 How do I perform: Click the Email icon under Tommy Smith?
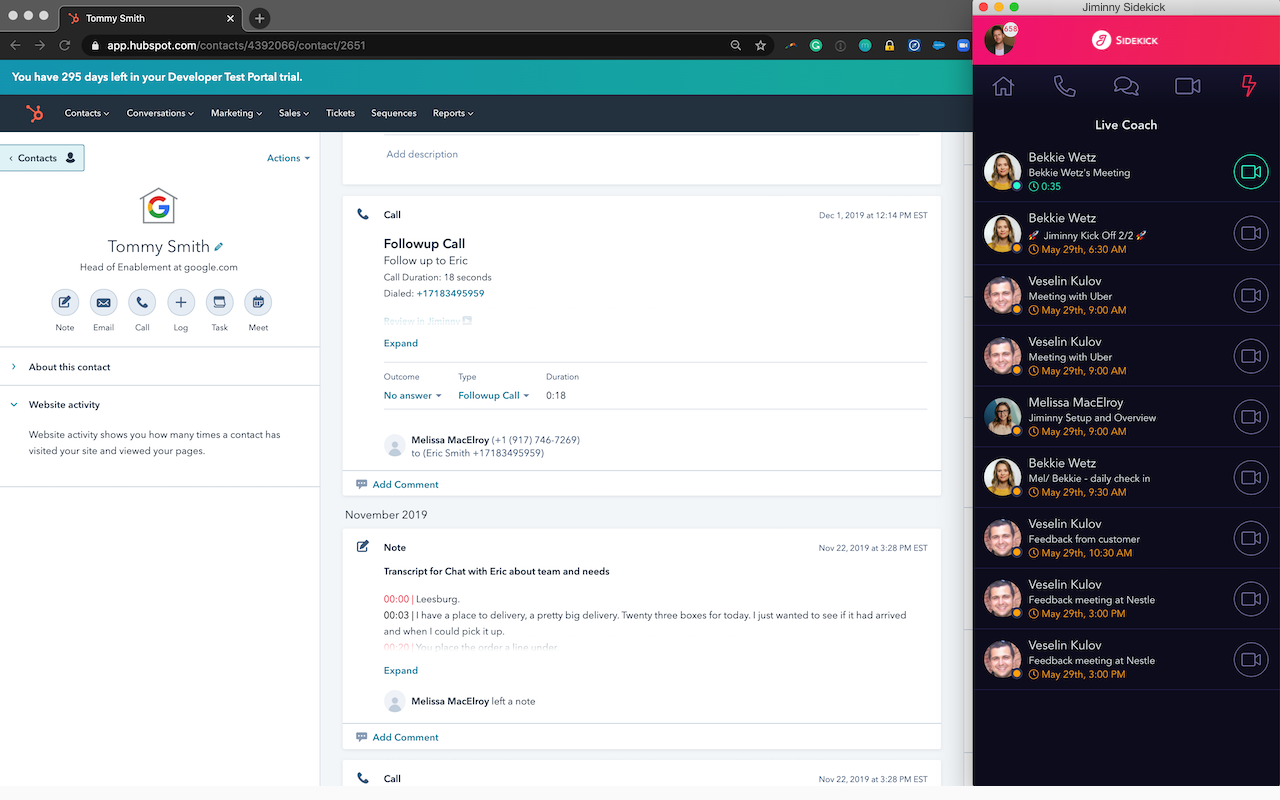point(103,302)
